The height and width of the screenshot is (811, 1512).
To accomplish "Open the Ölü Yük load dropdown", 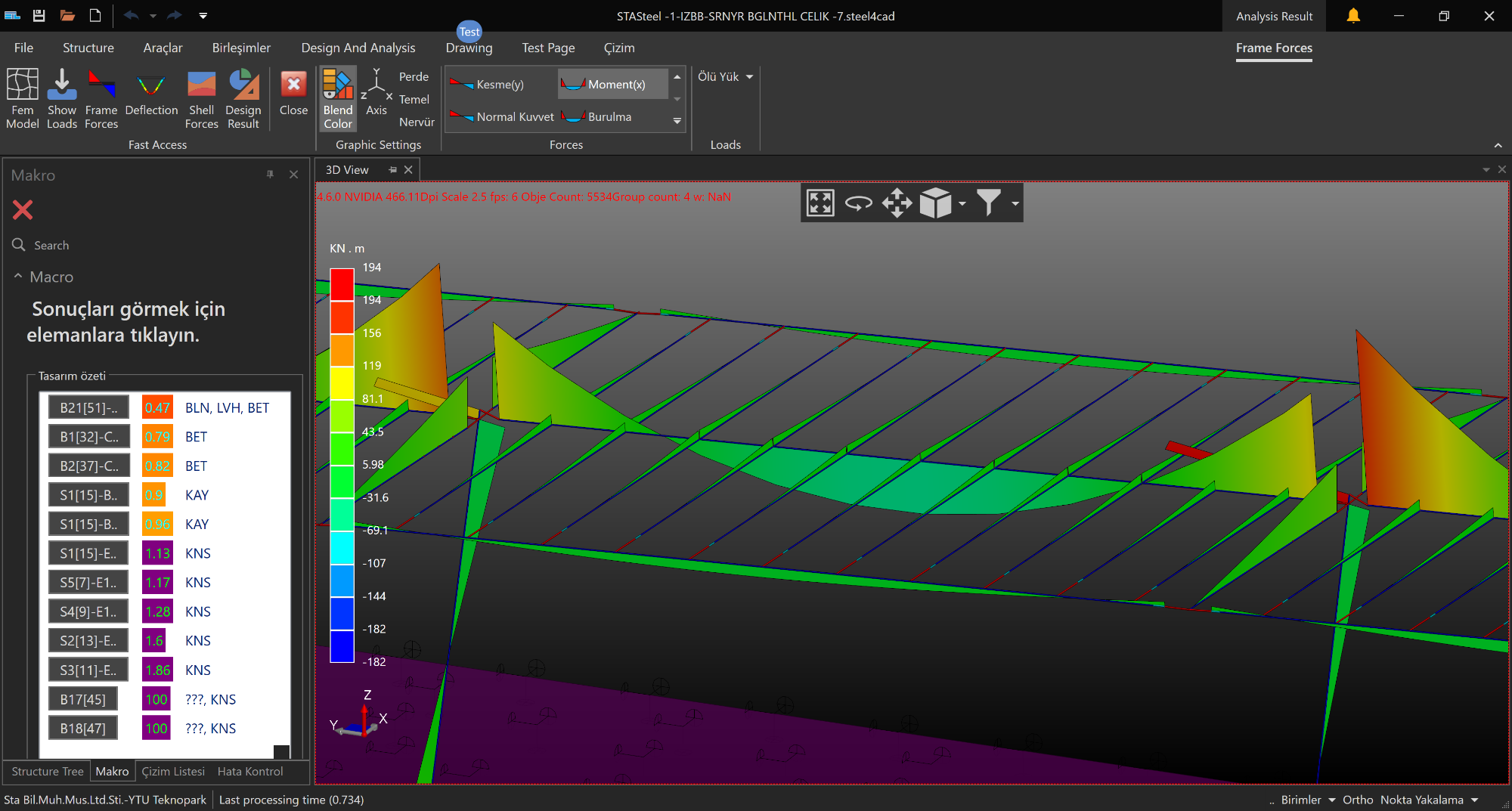I will pos(725,76).
